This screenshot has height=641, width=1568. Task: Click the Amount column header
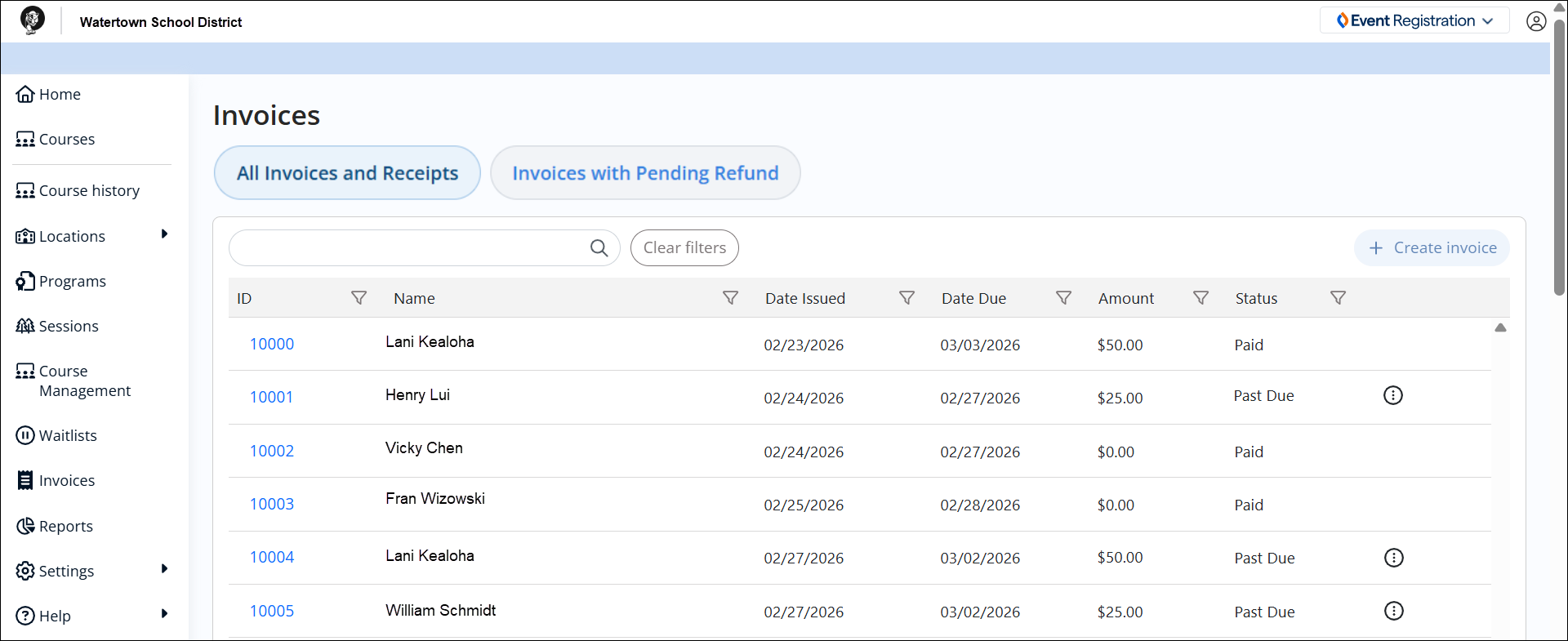1126,299
